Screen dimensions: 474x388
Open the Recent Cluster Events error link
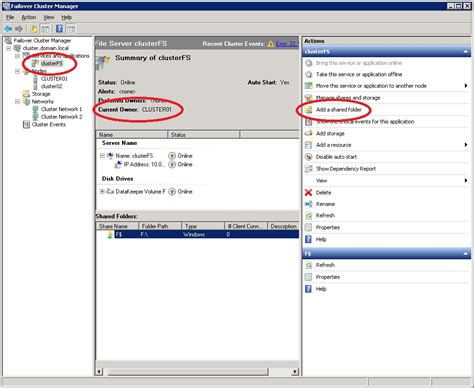point(286,44)
